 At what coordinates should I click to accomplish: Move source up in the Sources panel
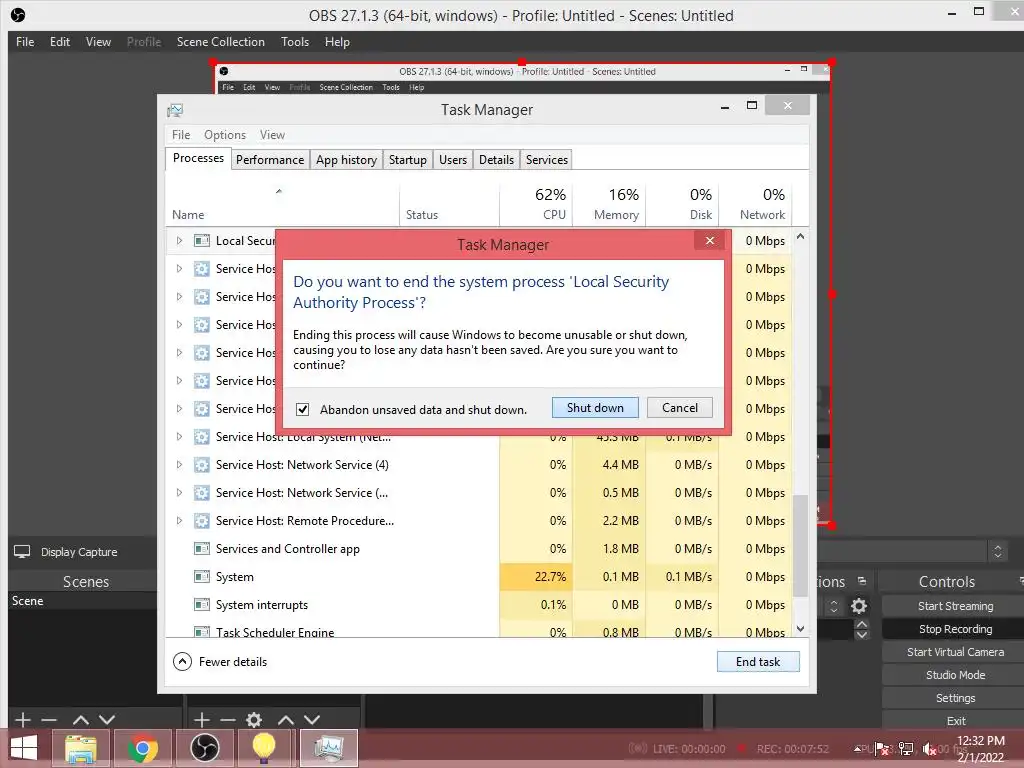[285, 720]
